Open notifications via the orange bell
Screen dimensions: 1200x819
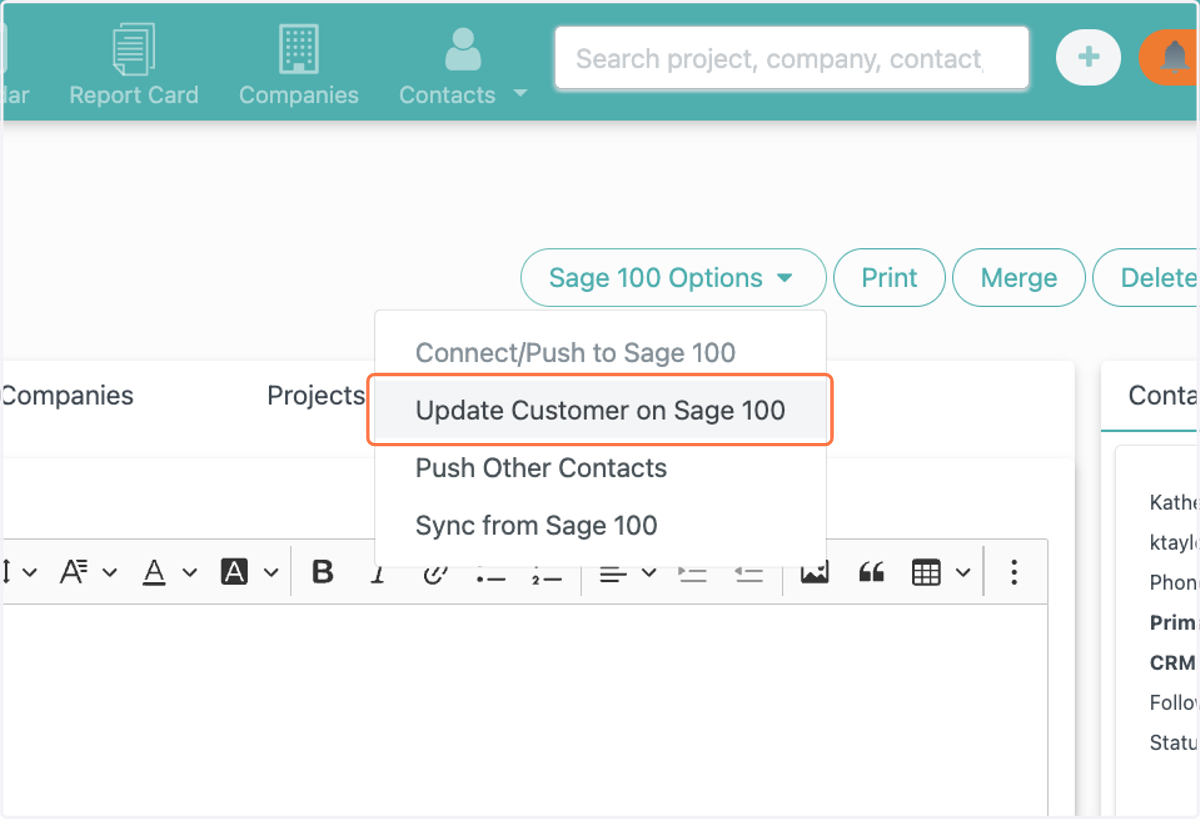coord(1171,57)
